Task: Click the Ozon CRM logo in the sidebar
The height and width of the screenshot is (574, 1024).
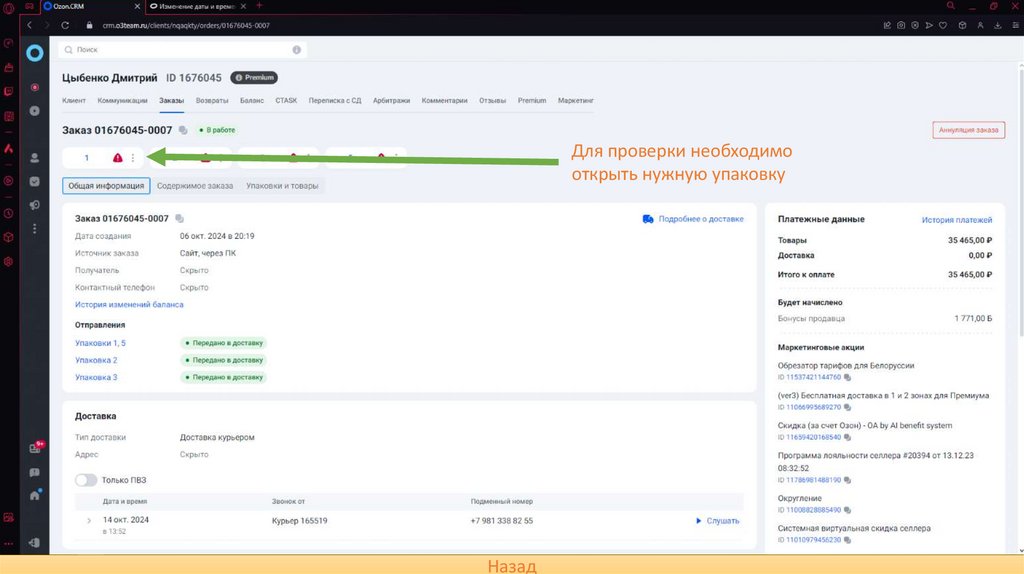Action: tap(35, 53)
